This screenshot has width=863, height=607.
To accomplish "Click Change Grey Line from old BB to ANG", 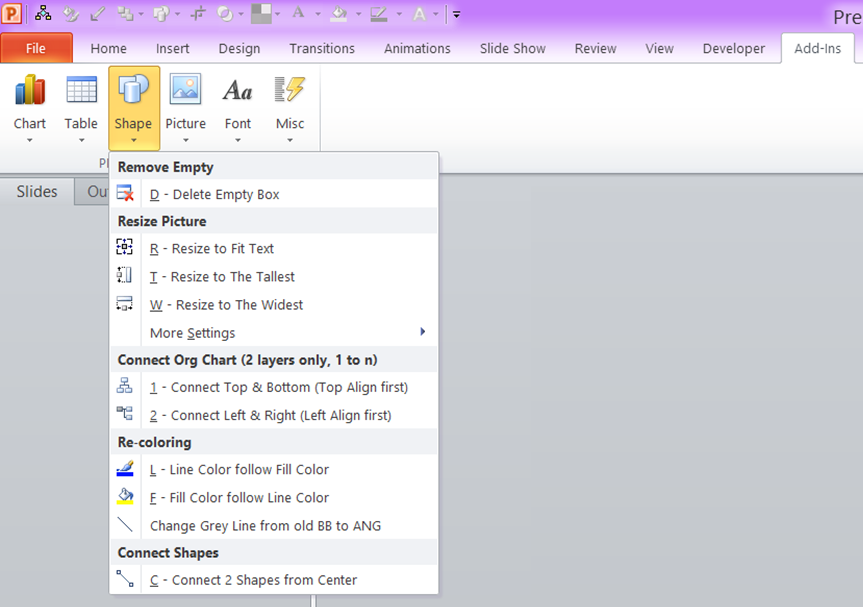I will click(x=265, y=525).
